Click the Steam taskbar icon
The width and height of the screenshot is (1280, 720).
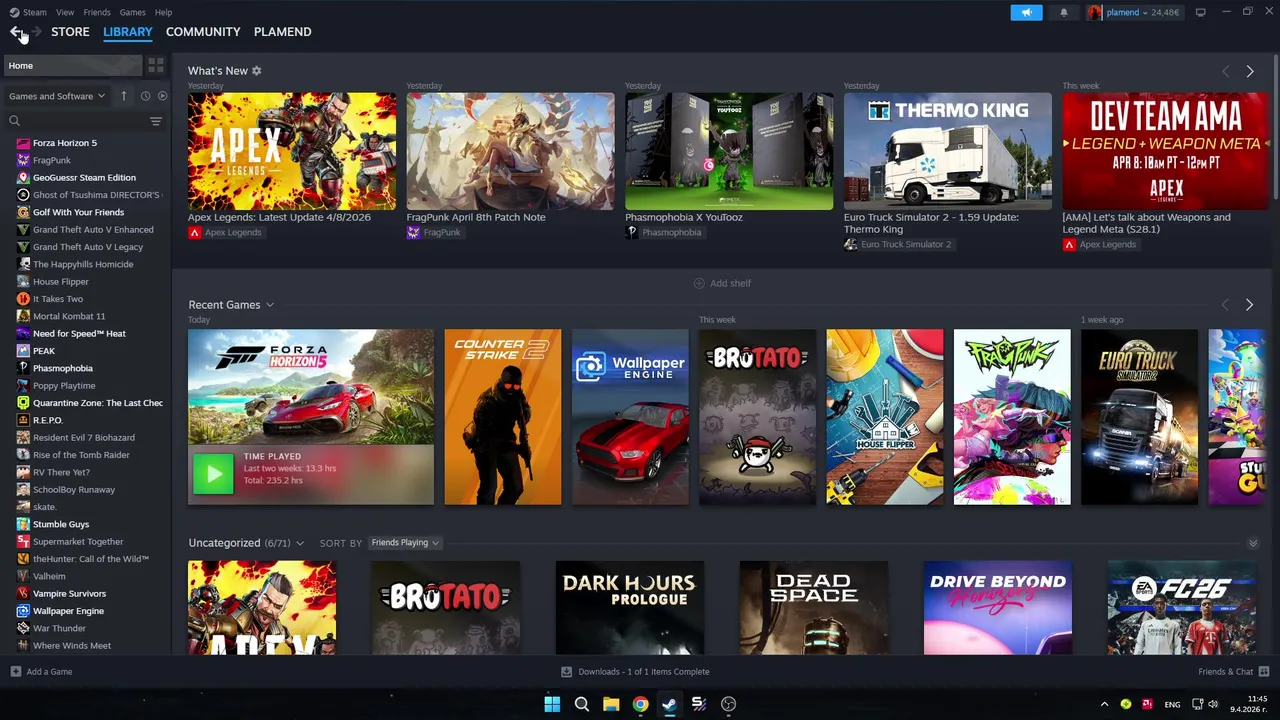coord(669,704)
